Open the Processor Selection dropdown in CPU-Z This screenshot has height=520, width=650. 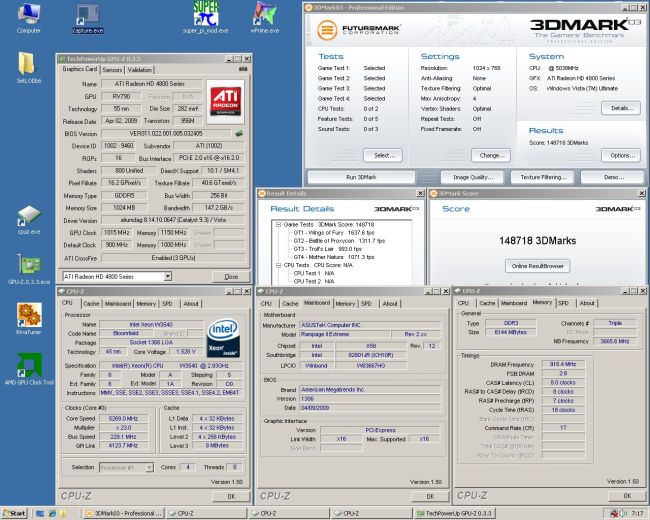[149, 467]
